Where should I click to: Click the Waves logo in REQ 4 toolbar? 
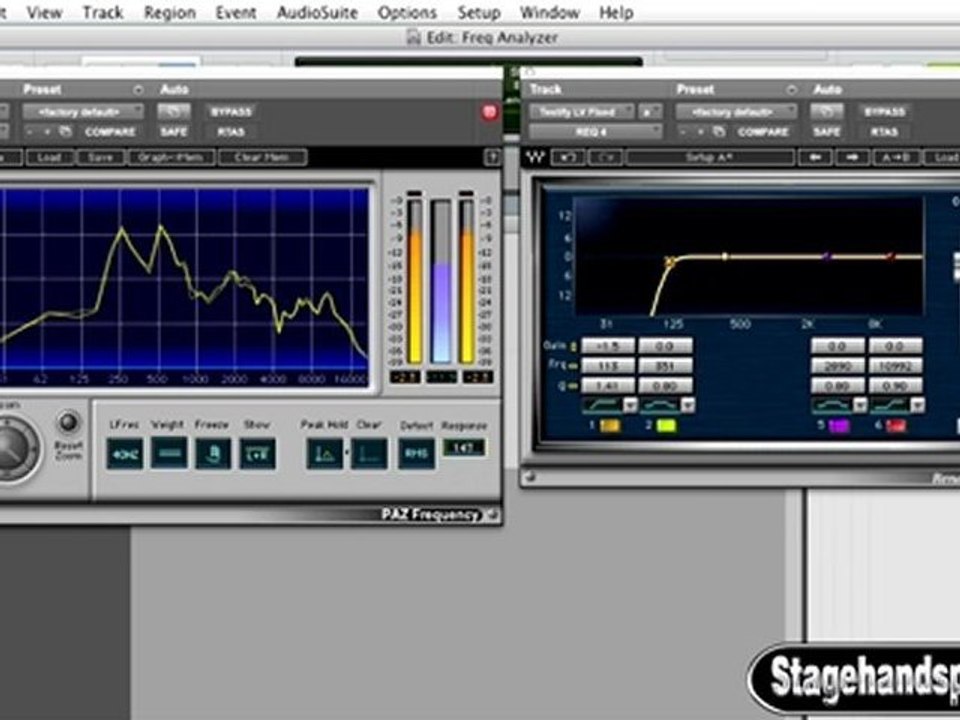tap(535, 157)
